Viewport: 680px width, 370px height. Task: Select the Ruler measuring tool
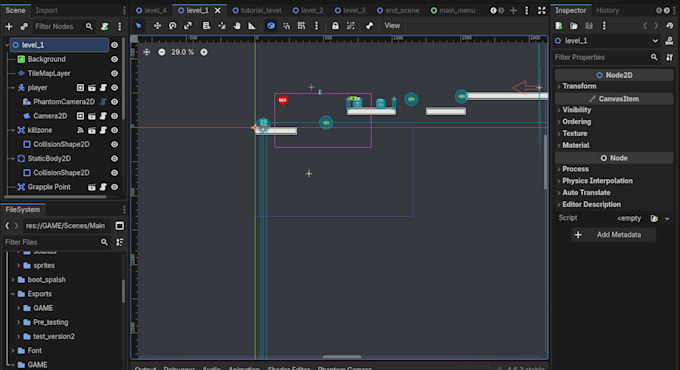(252, 26)
